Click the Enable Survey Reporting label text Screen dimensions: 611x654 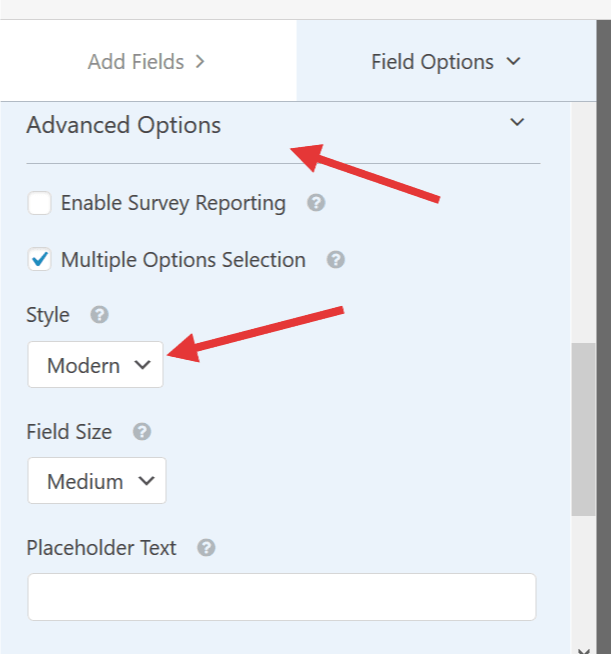pos(173,203)
